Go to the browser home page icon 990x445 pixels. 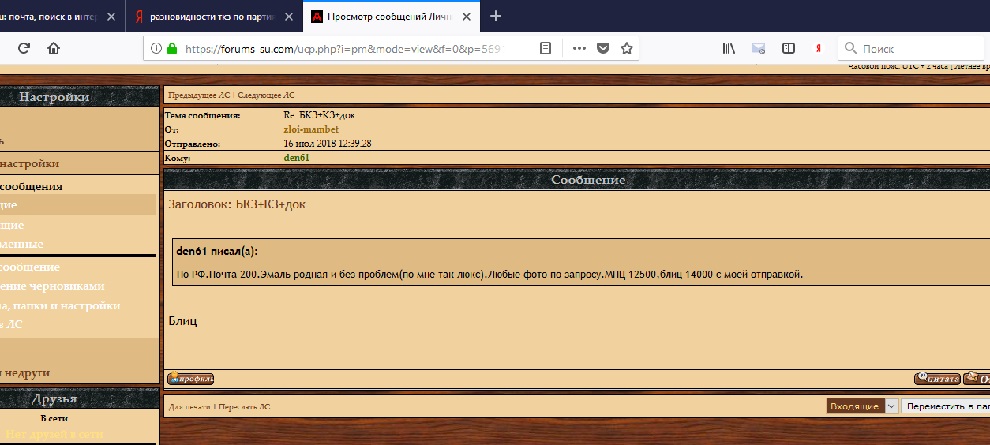tap(53, 48)
